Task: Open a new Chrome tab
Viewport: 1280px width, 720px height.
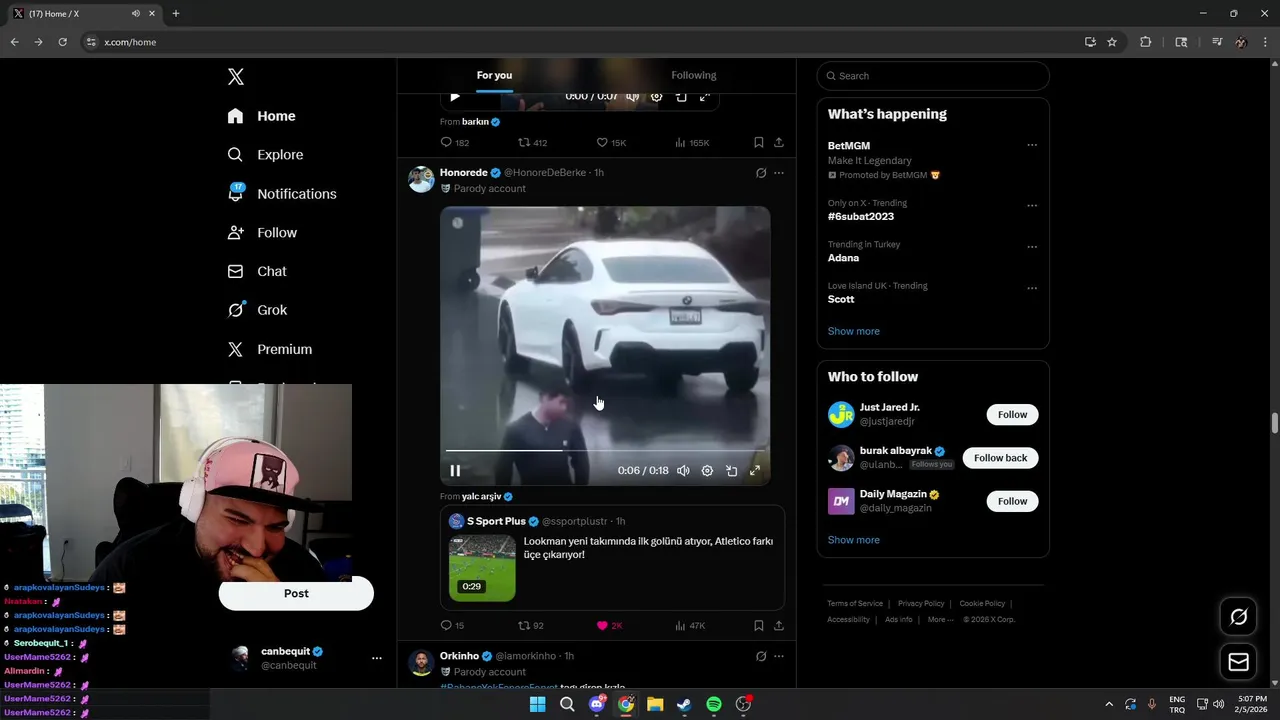Action: pyautogui.click(x=176, y=13)
